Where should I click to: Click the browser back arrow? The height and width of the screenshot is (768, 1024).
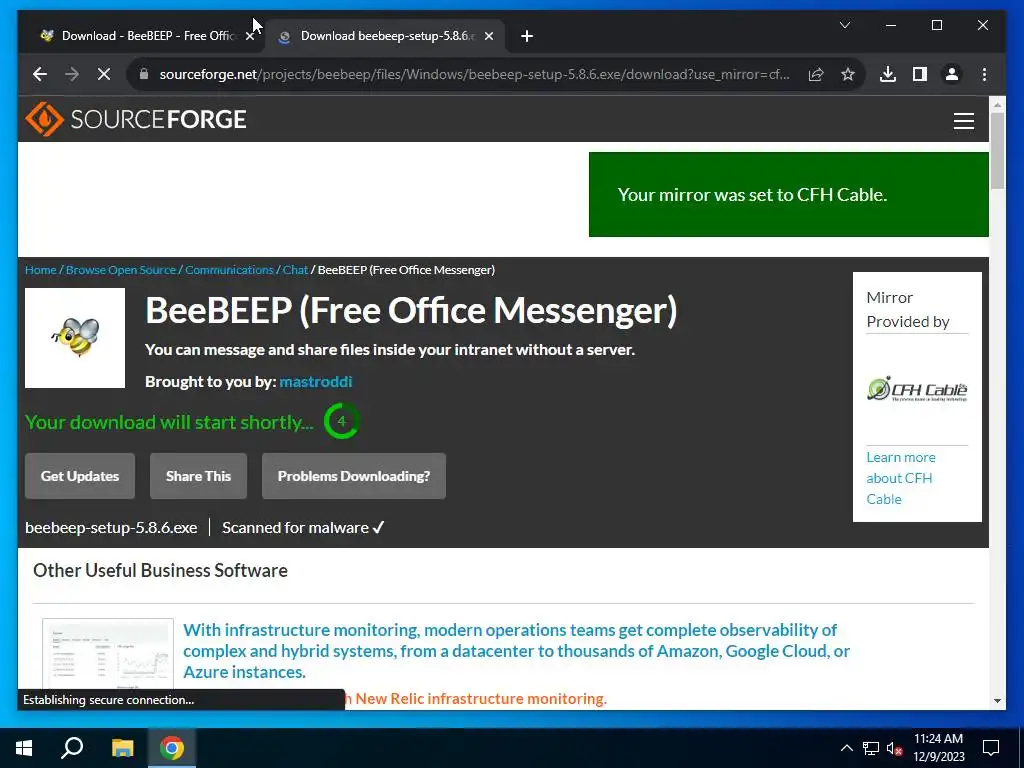pos(40,74)
